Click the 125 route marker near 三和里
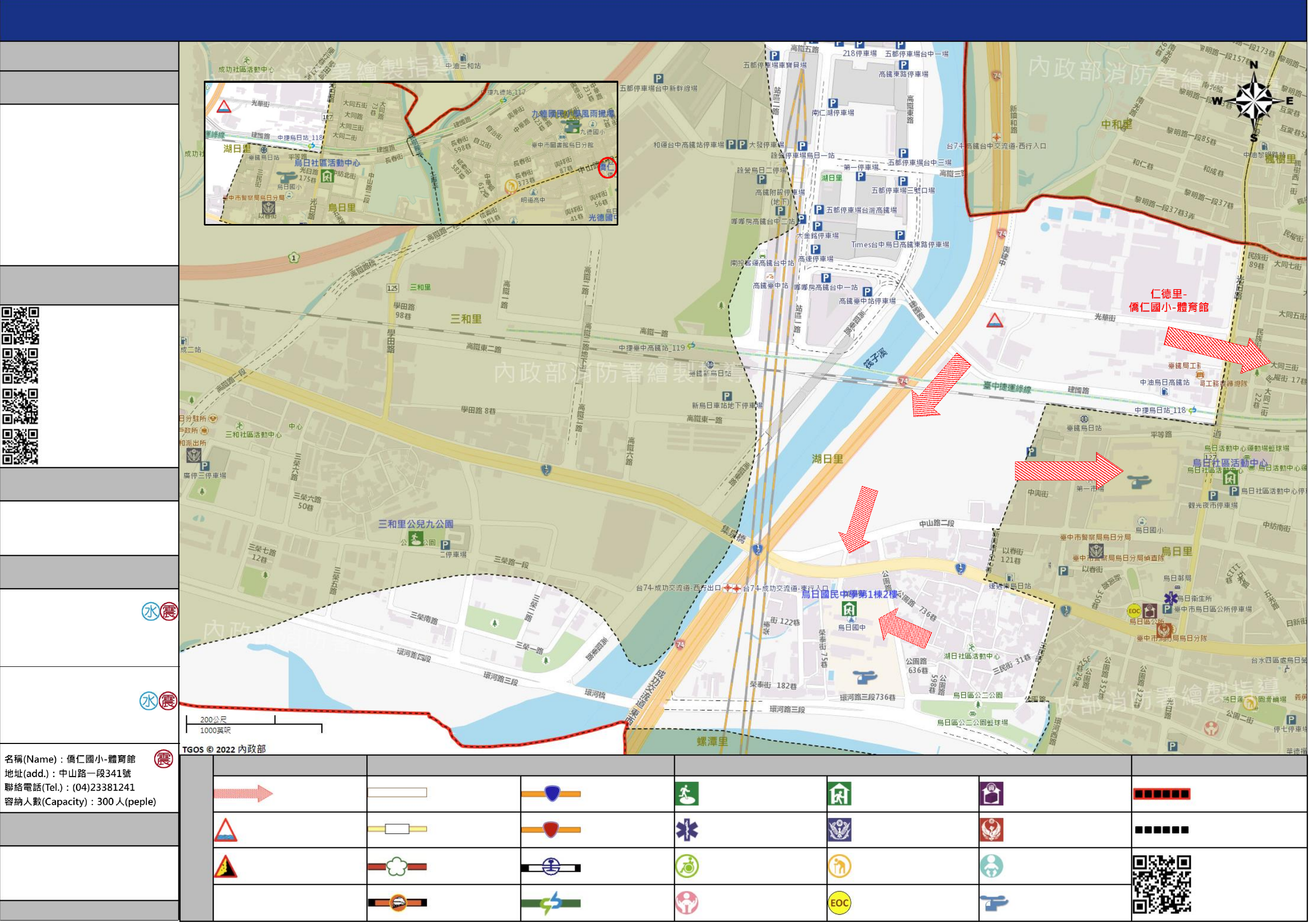Viewport: 1309px width, 924px height. (x=393, y=289)
